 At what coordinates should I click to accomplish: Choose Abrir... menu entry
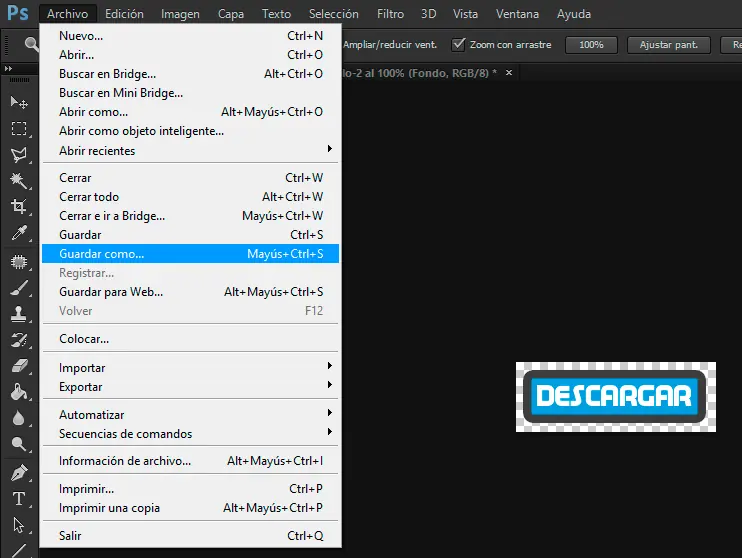(x=191, y=55)
